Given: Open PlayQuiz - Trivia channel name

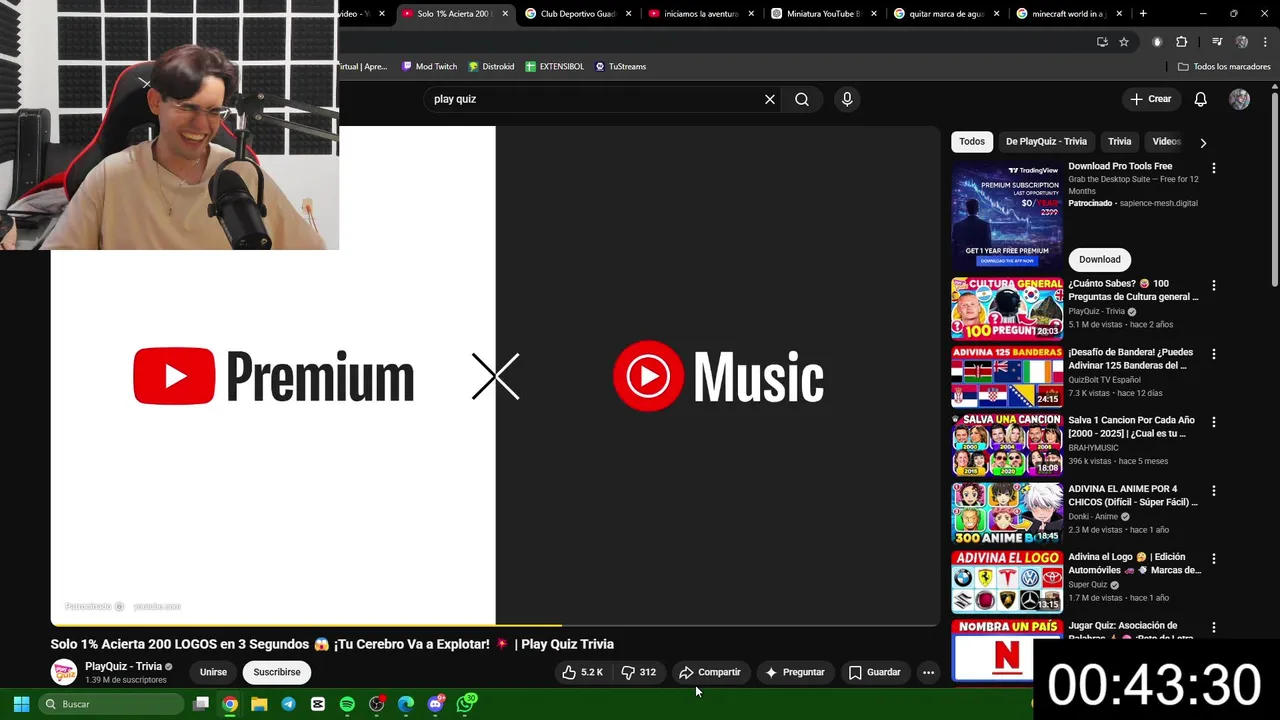Looking at the screenshot, I should pyautogui.click(x=123, y=666).
